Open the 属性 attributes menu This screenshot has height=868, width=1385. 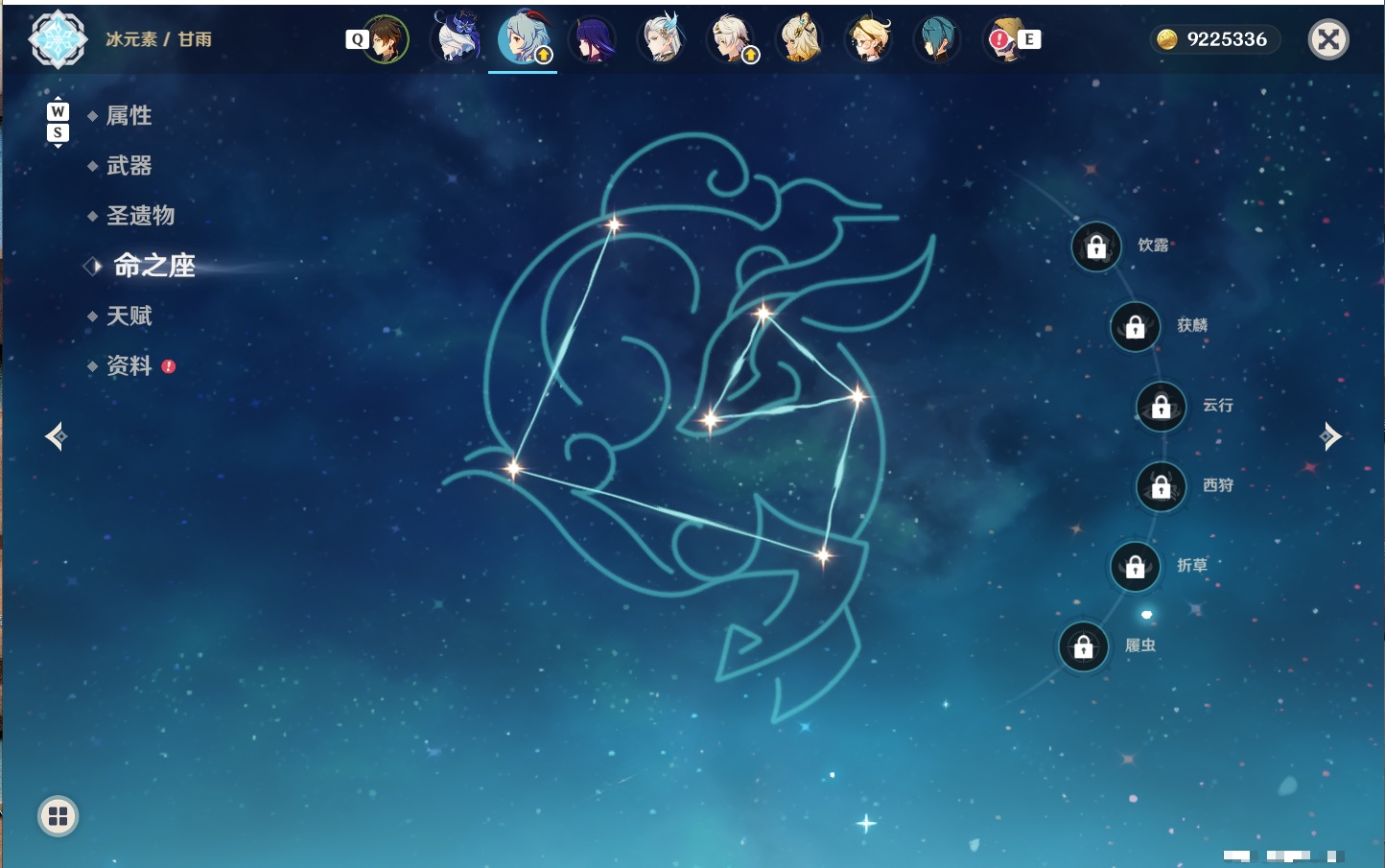129,116
